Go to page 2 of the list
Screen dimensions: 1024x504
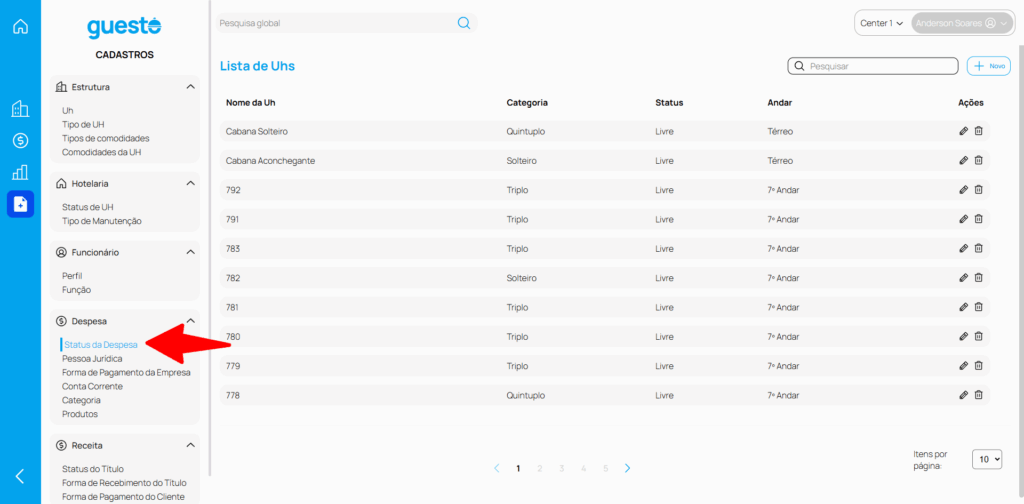coord(540,468)
